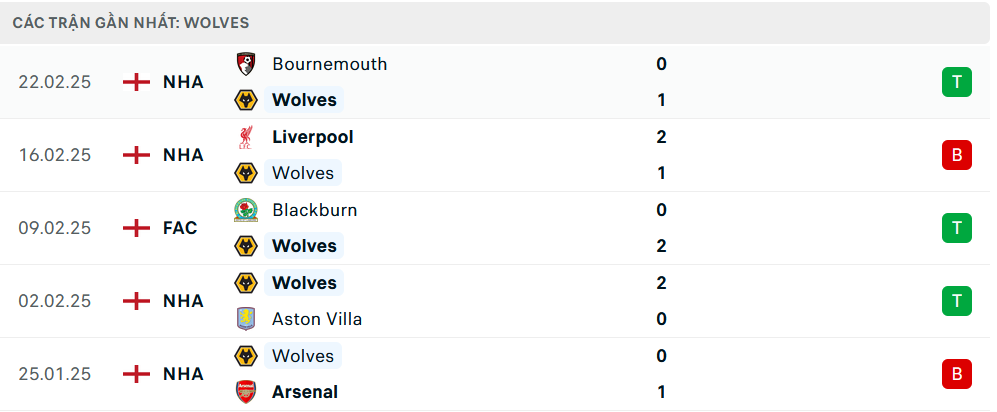This screenshot has height=412, width=997.
Task: Open the Bournemouth team link
Action: pyautogui.click(x=329, y=64)
